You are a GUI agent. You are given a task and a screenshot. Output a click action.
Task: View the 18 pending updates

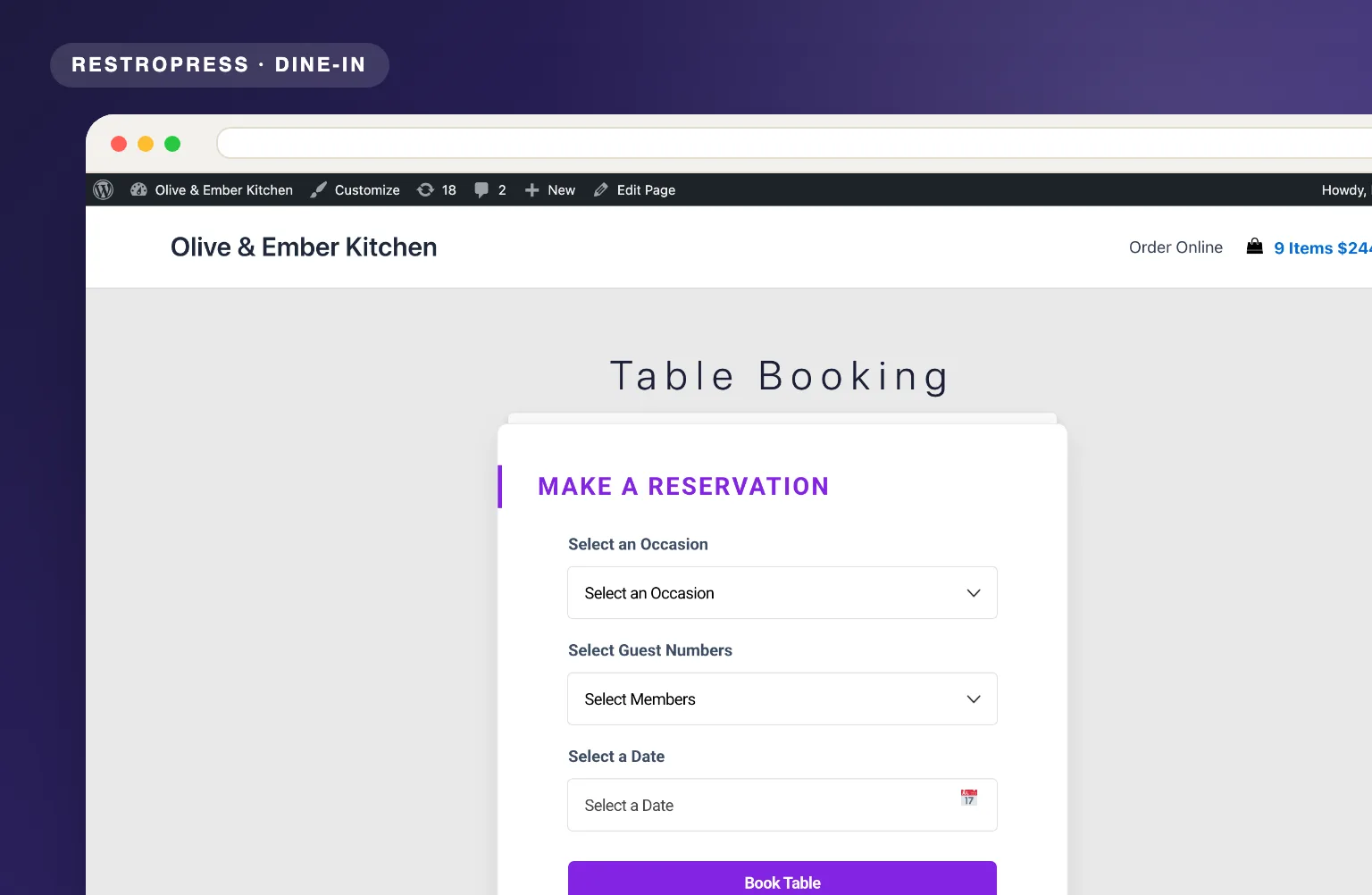pyautogui.click(x=437, y=190)
